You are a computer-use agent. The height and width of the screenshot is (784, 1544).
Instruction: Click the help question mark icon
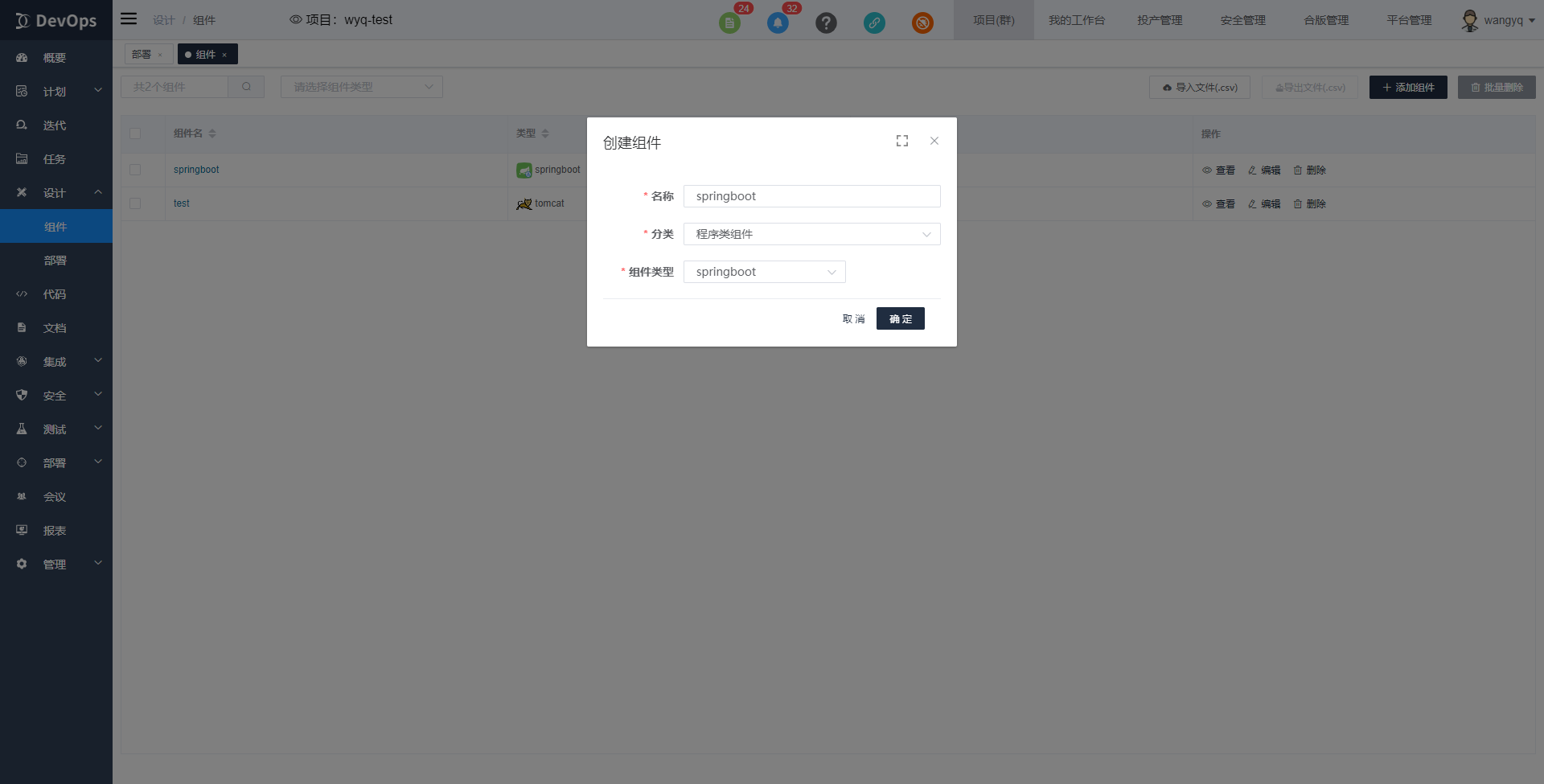826,23
